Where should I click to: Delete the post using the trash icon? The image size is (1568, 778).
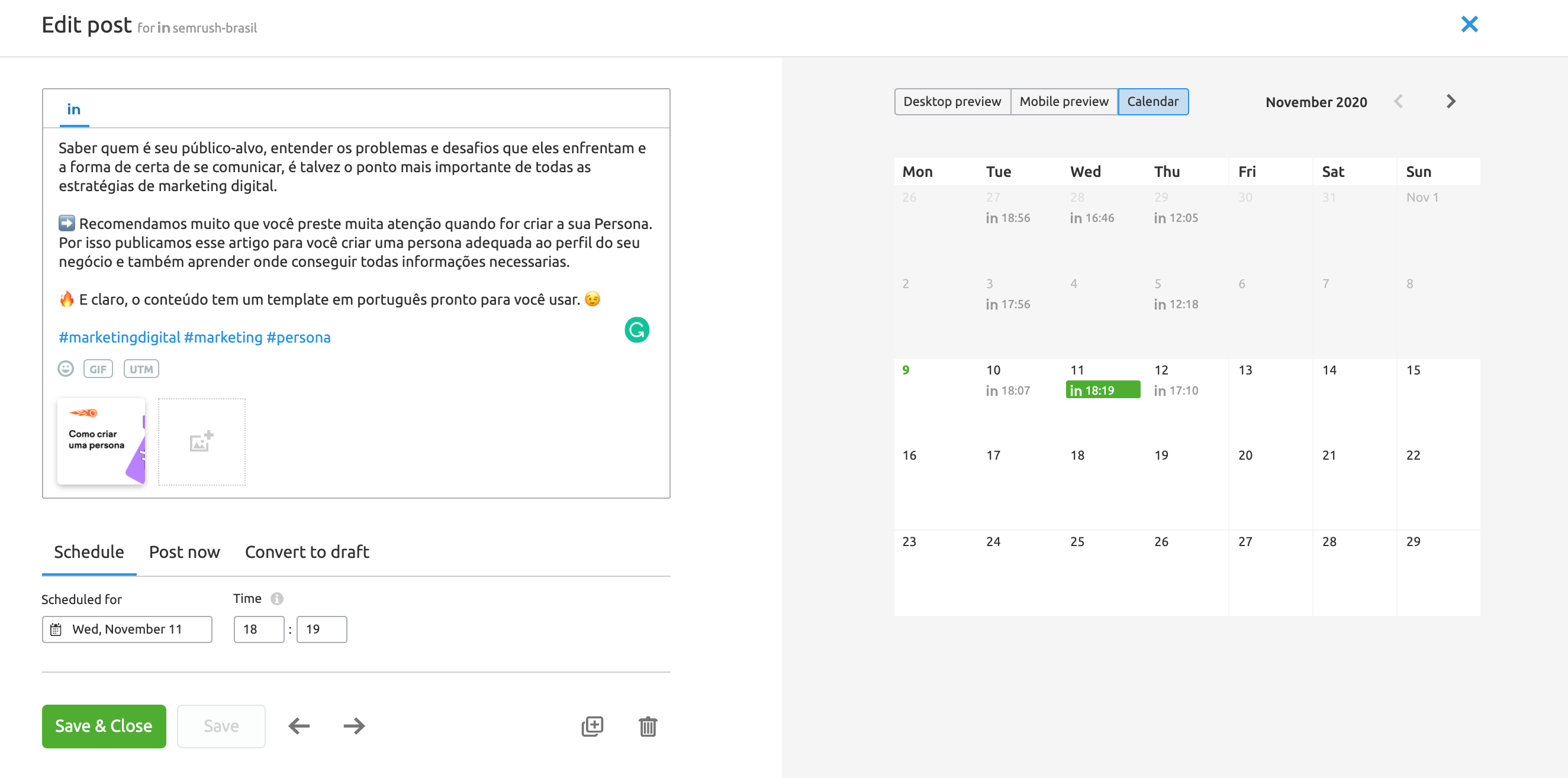coord(647,726)
